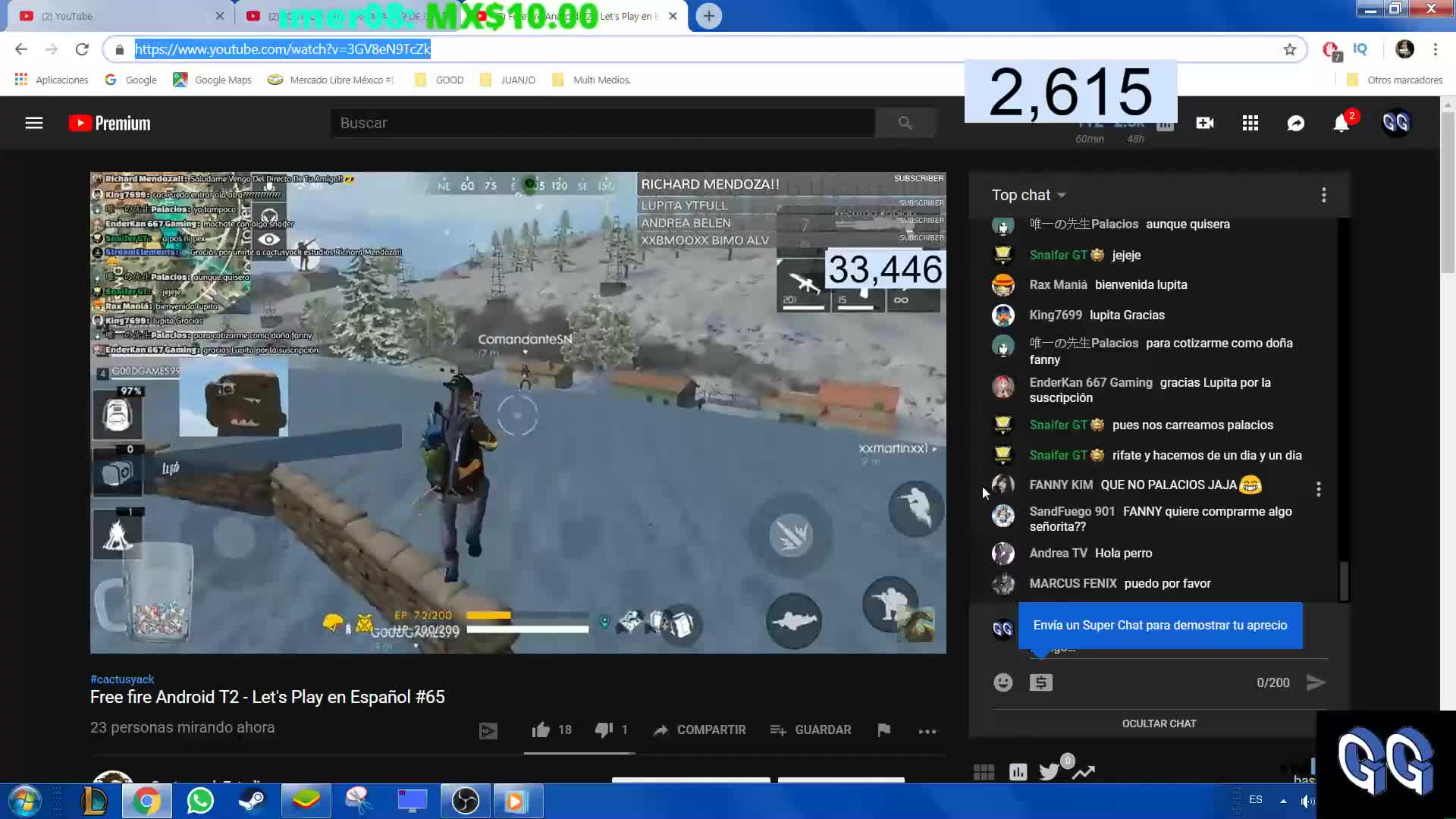This screenshot has width=1456, height=819.
Task: Open the Top chat dropdown
Action: click(x=1028, y=195)
